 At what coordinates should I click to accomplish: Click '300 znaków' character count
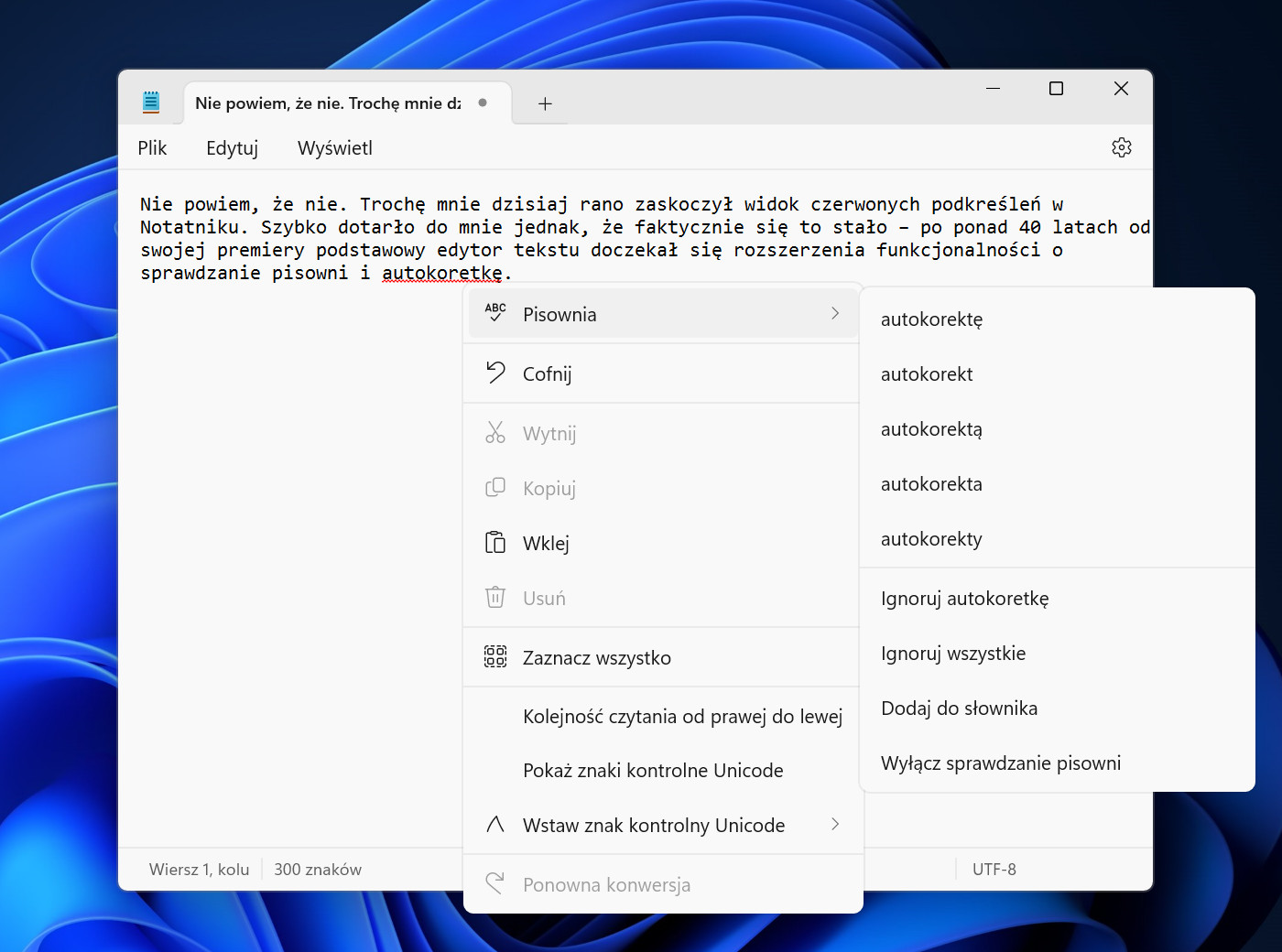(x=318, y=869)
